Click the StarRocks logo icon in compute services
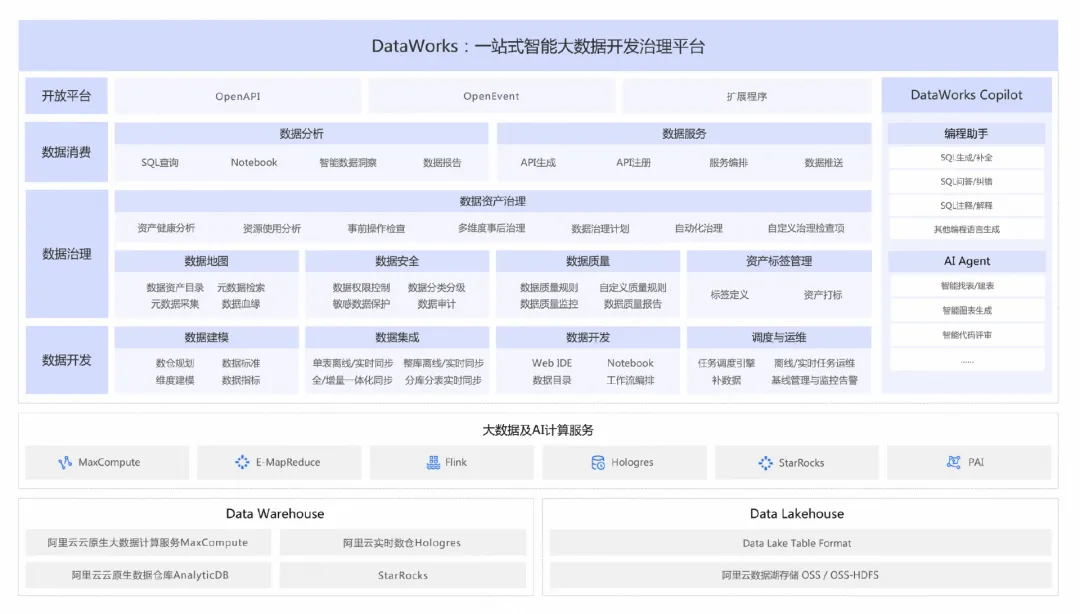The height and width of the screenshot is (614, 1080). click(x=765, y=463)
